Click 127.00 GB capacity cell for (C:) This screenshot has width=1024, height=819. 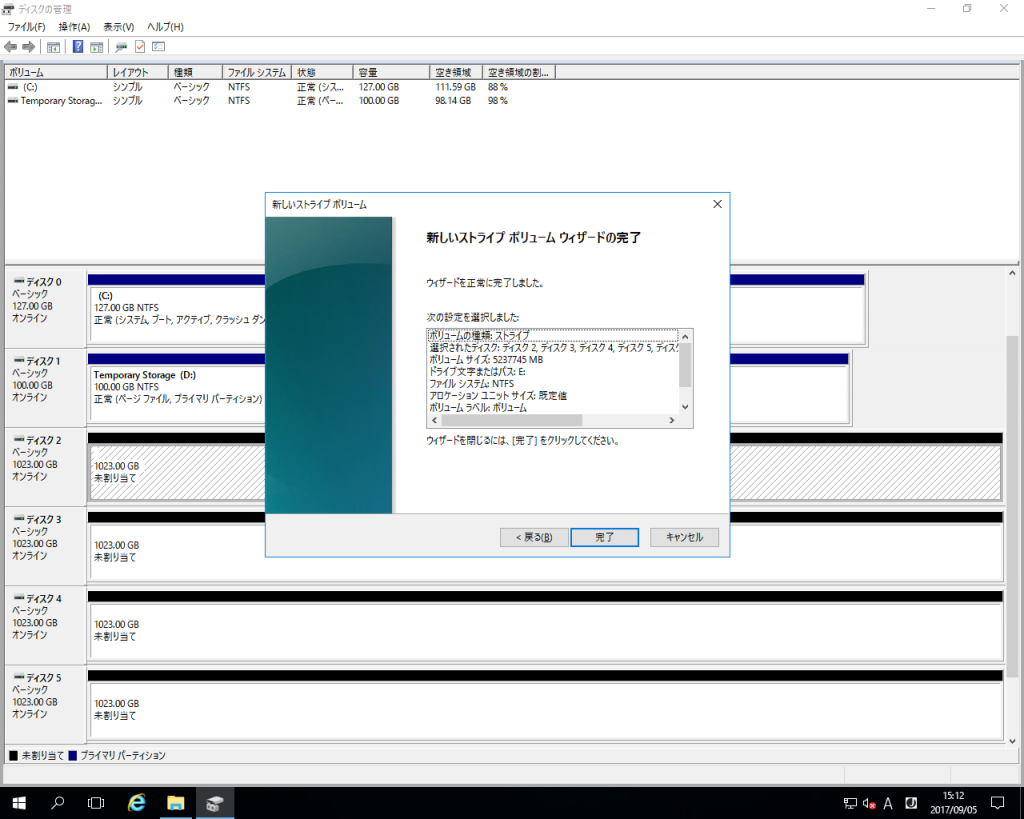pyautogui.click(x=379, y=87)
